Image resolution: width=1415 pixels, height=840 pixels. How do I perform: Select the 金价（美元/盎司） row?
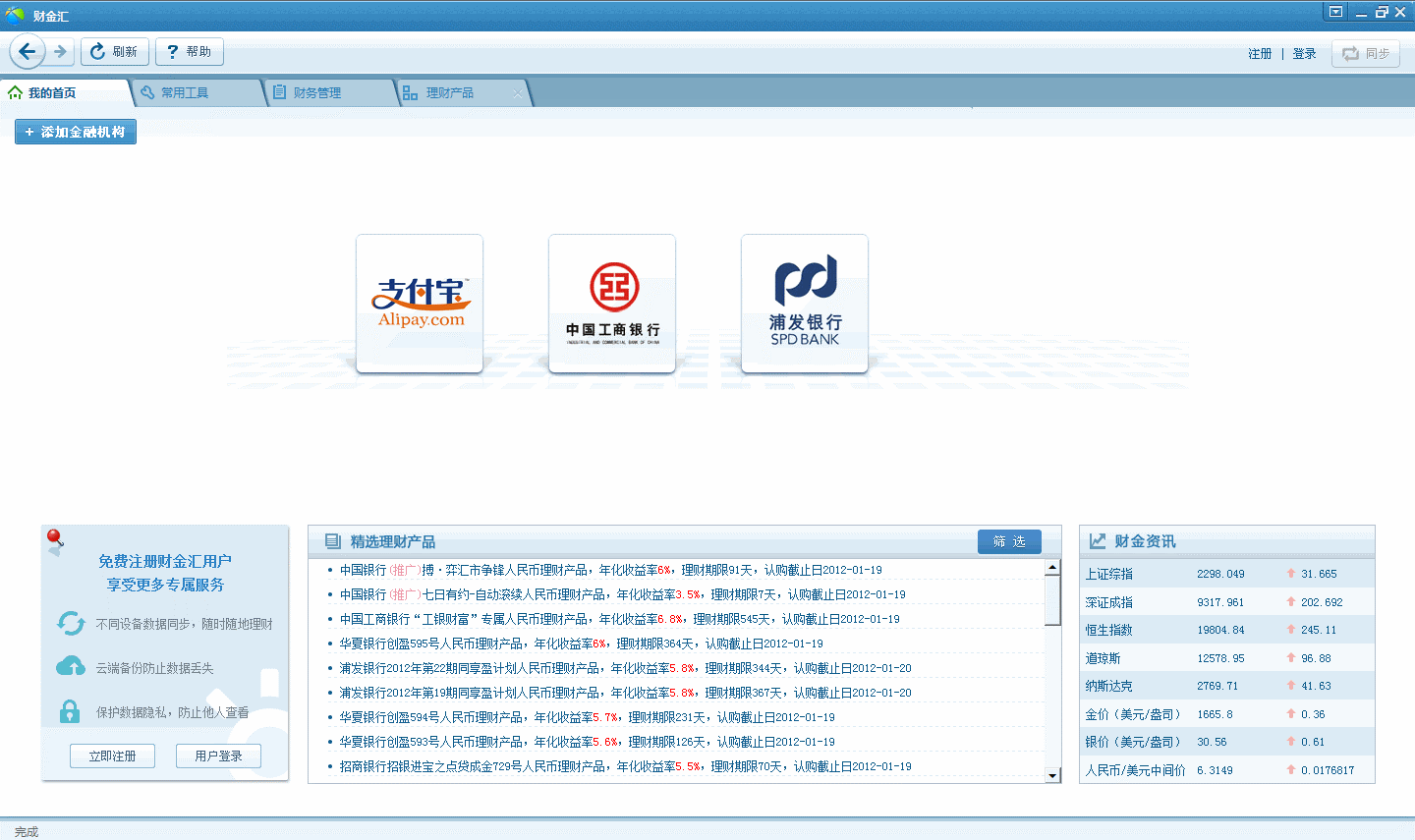tap(1226, 714)
